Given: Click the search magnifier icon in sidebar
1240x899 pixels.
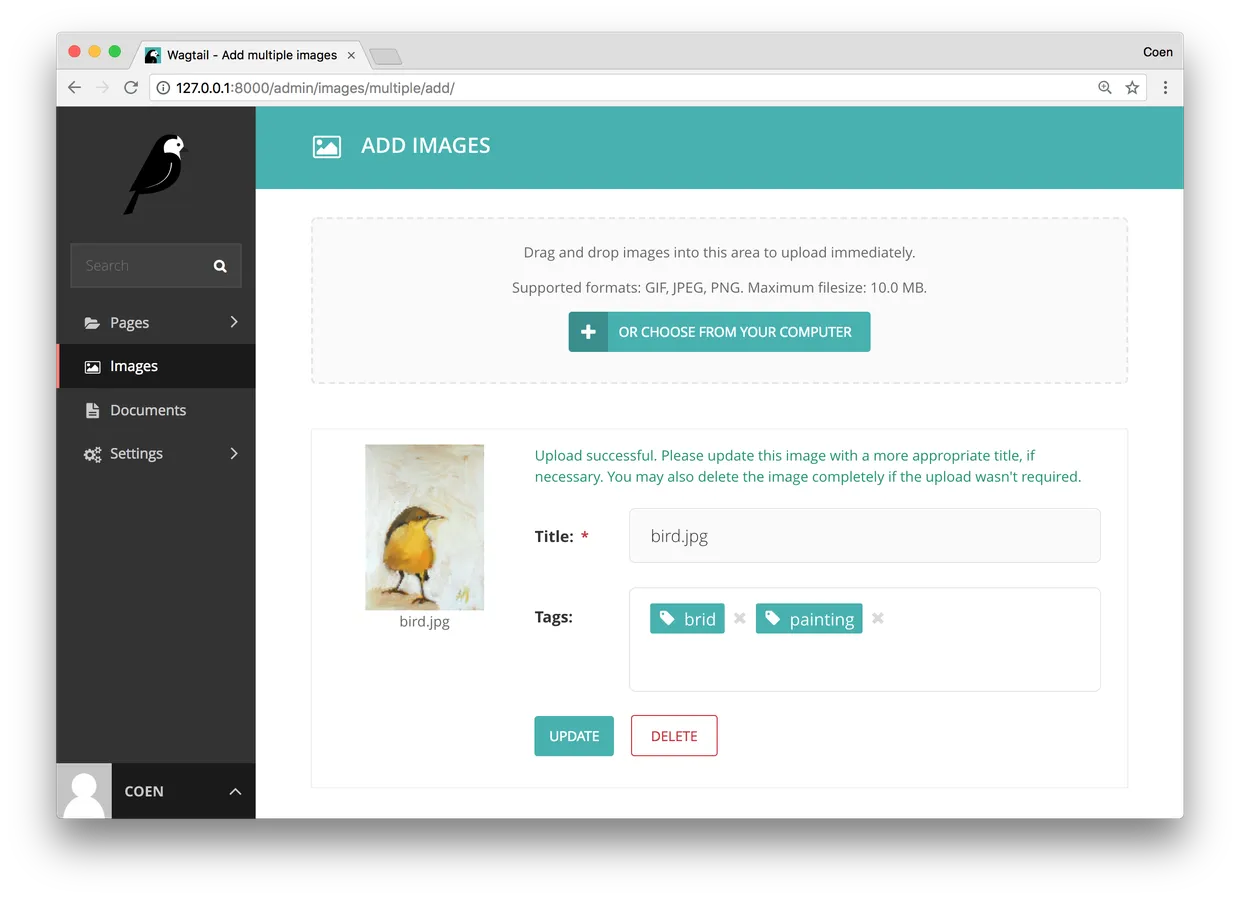Looking at the screenshot, I should (220, 266).
